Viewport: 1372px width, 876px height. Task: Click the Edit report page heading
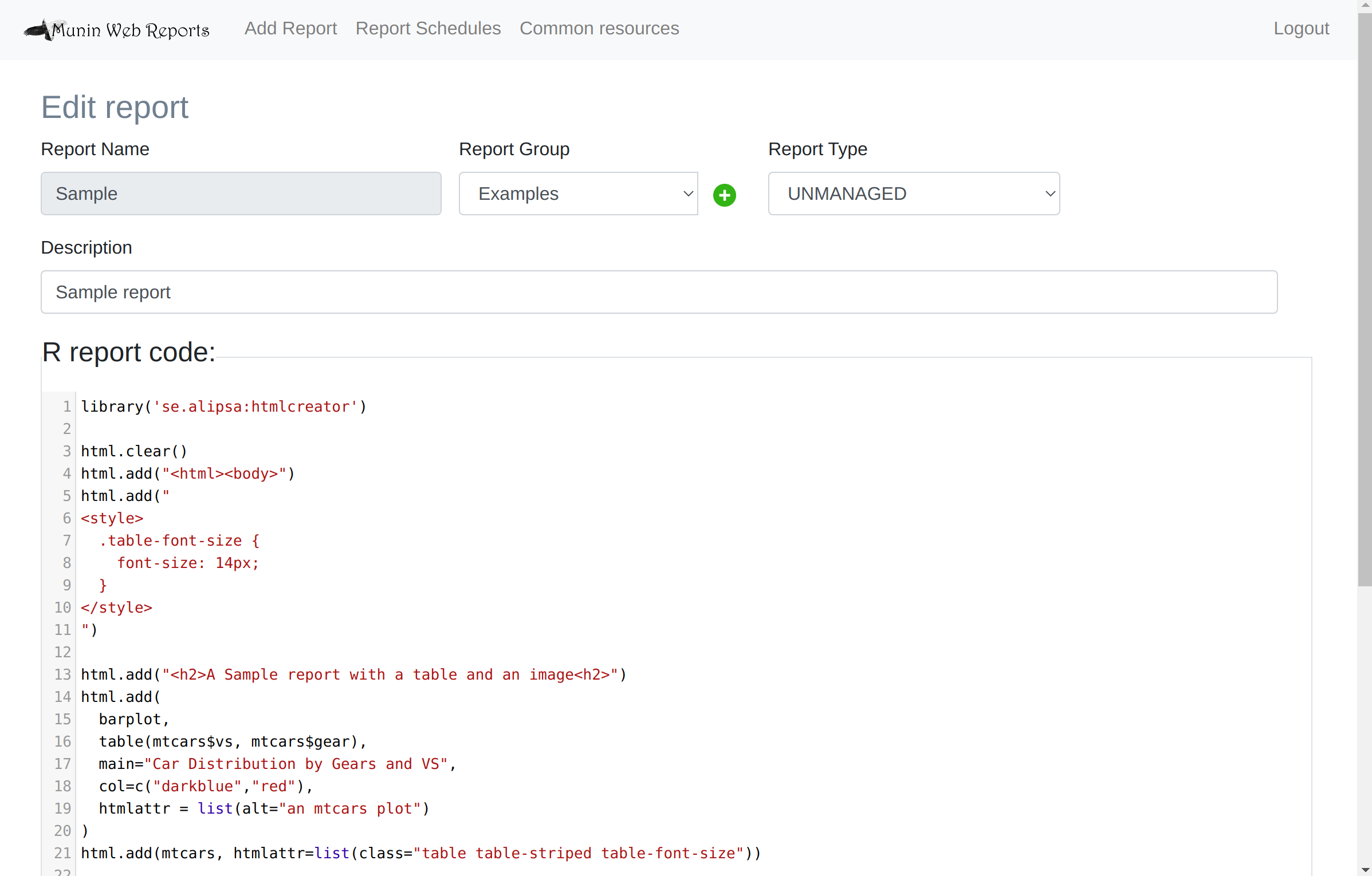(115, 107)
